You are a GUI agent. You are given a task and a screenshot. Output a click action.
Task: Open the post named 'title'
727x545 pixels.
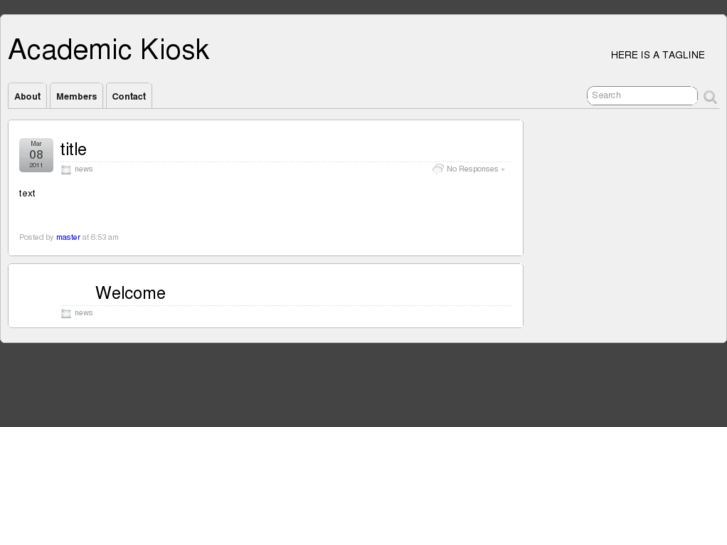pos(73,149)
